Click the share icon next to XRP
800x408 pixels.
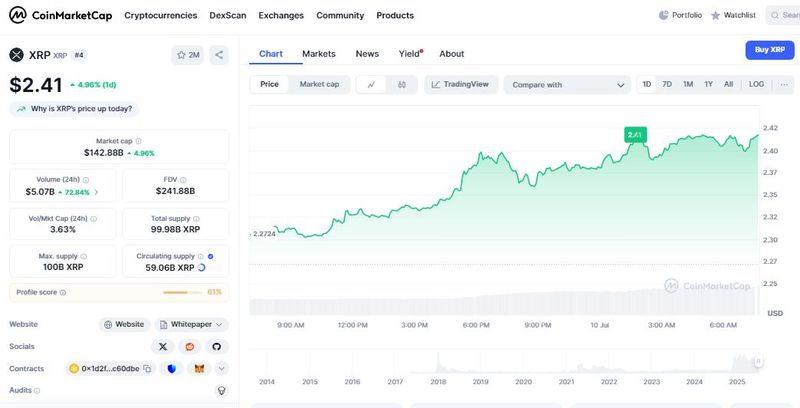[219, 55]
